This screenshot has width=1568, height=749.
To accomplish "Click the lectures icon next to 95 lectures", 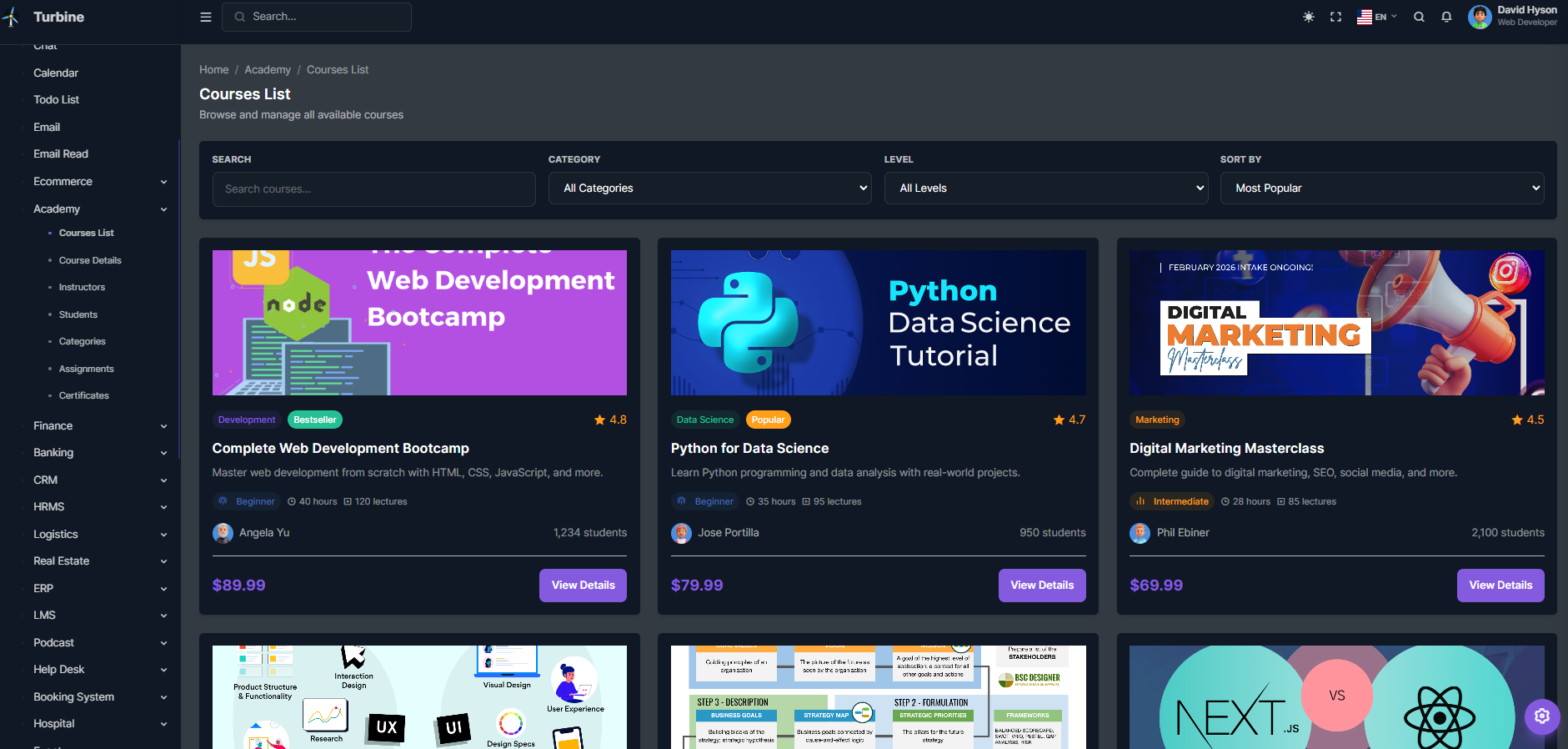I will 805,501.
